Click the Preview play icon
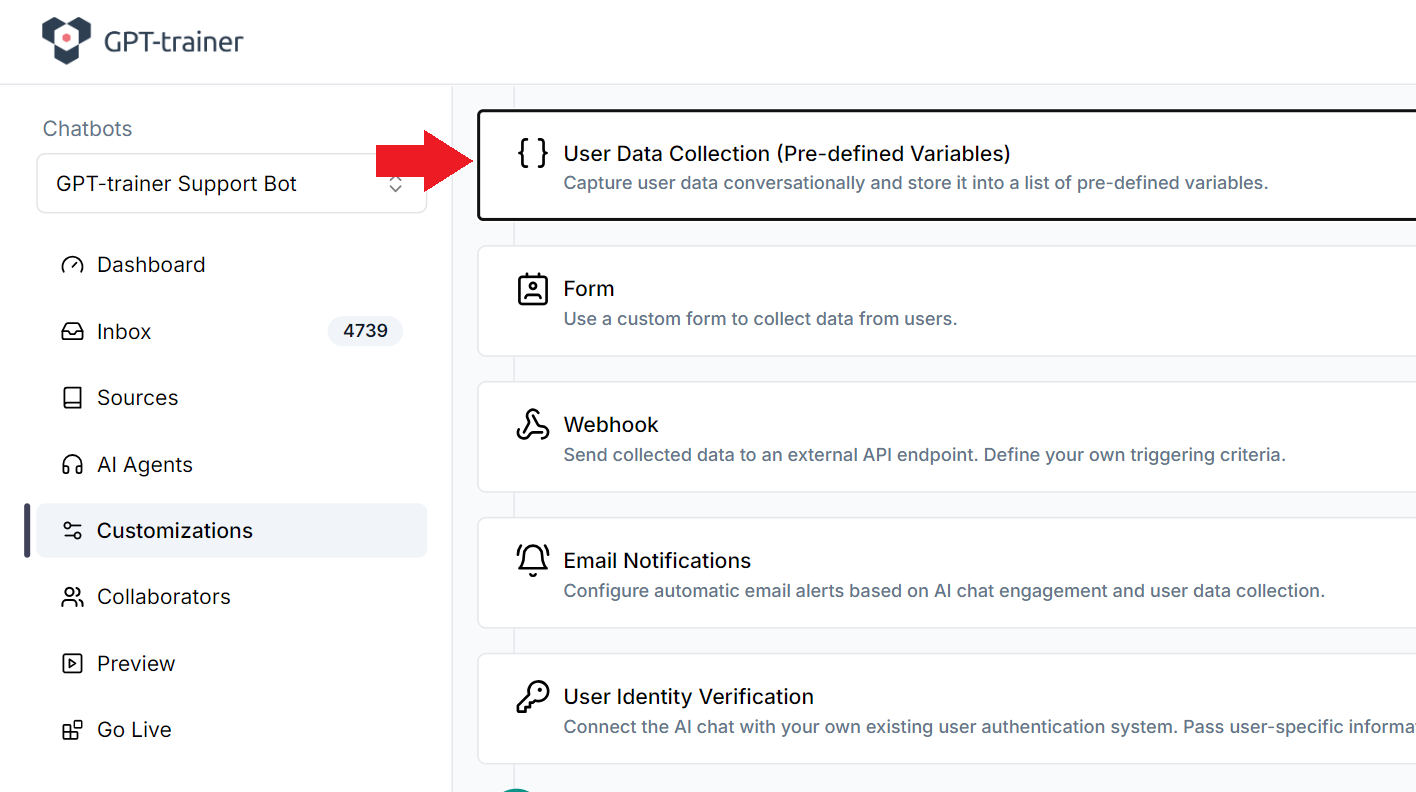1416x792 pixels. tap(72, 664)
